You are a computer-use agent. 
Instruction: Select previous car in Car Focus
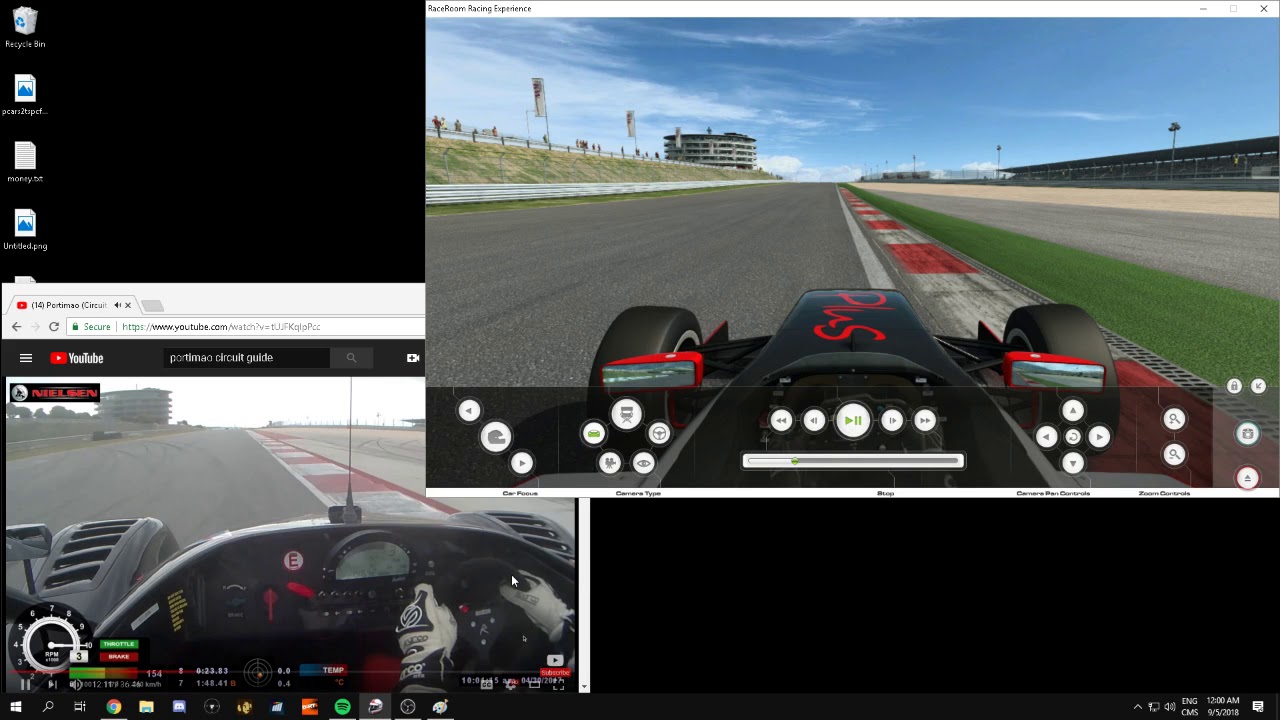click(x=469, y=410)
